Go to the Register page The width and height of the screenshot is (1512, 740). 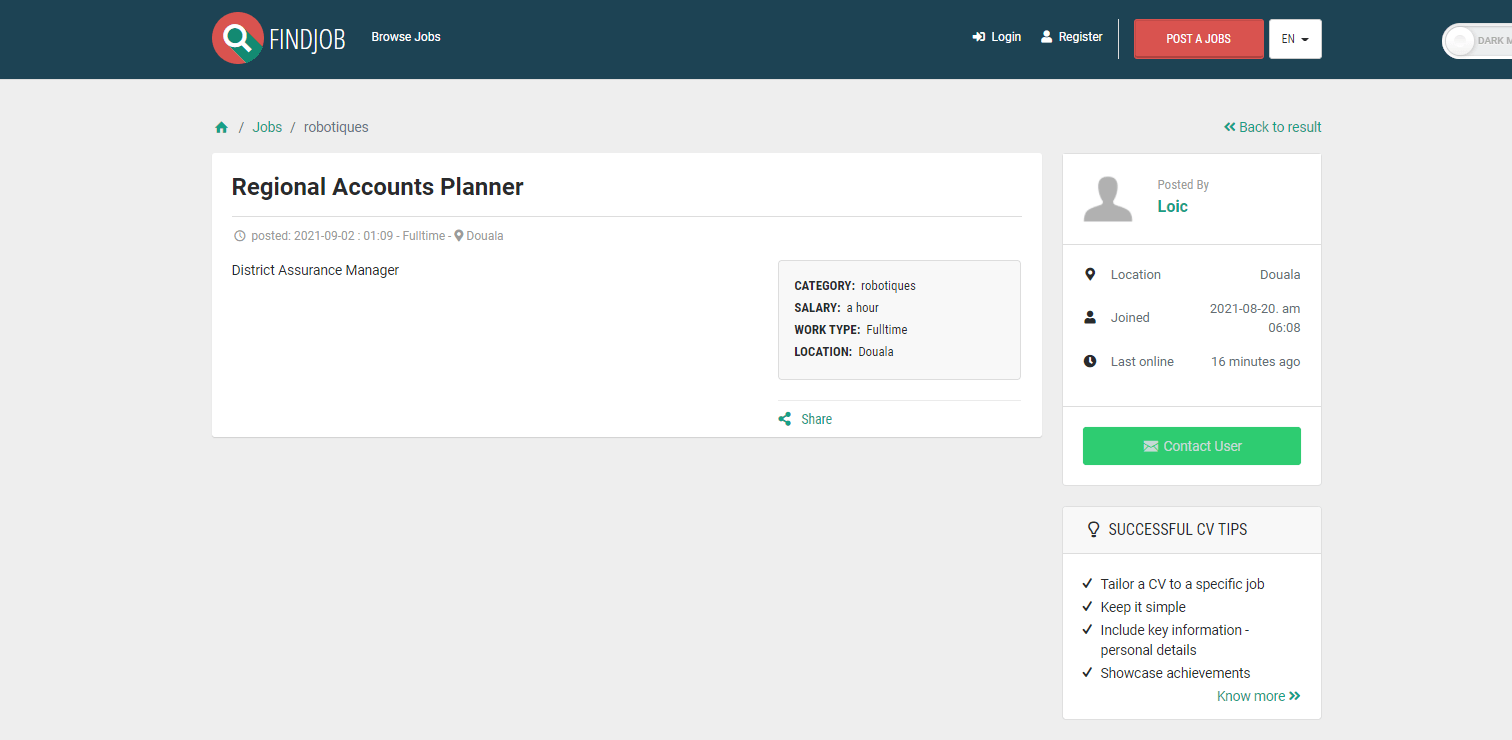click(1071, 37)
